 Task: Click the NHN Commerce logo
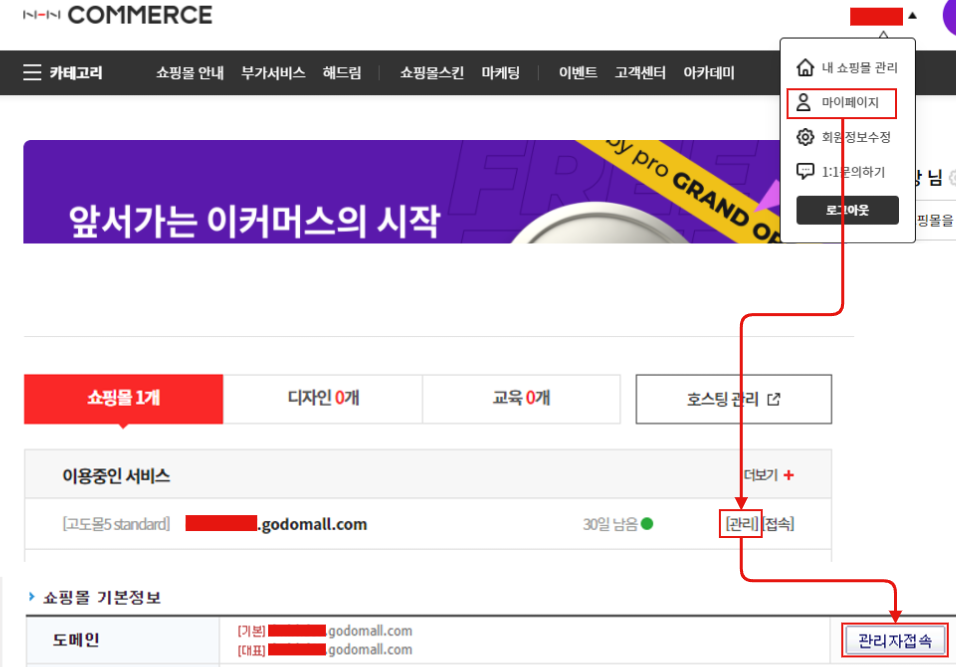click(117, 15)
